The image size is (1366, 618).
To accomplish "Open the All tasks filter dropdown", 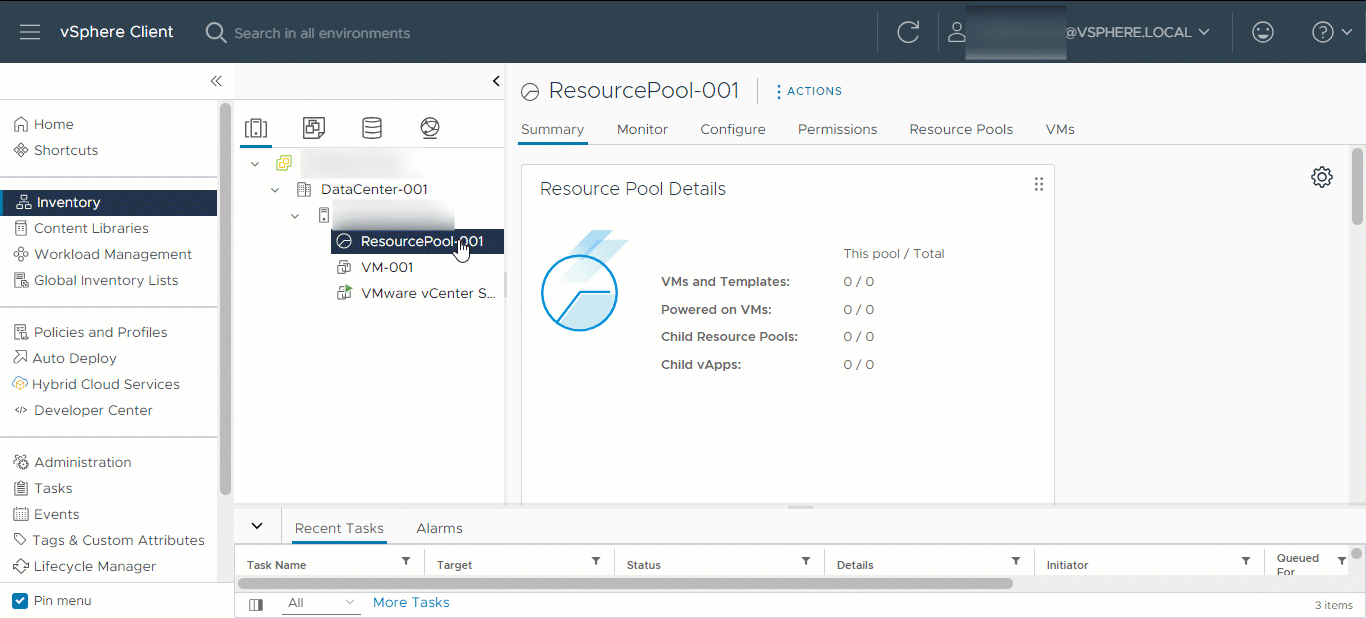I will pyautogui.click(x=320, y=603).
